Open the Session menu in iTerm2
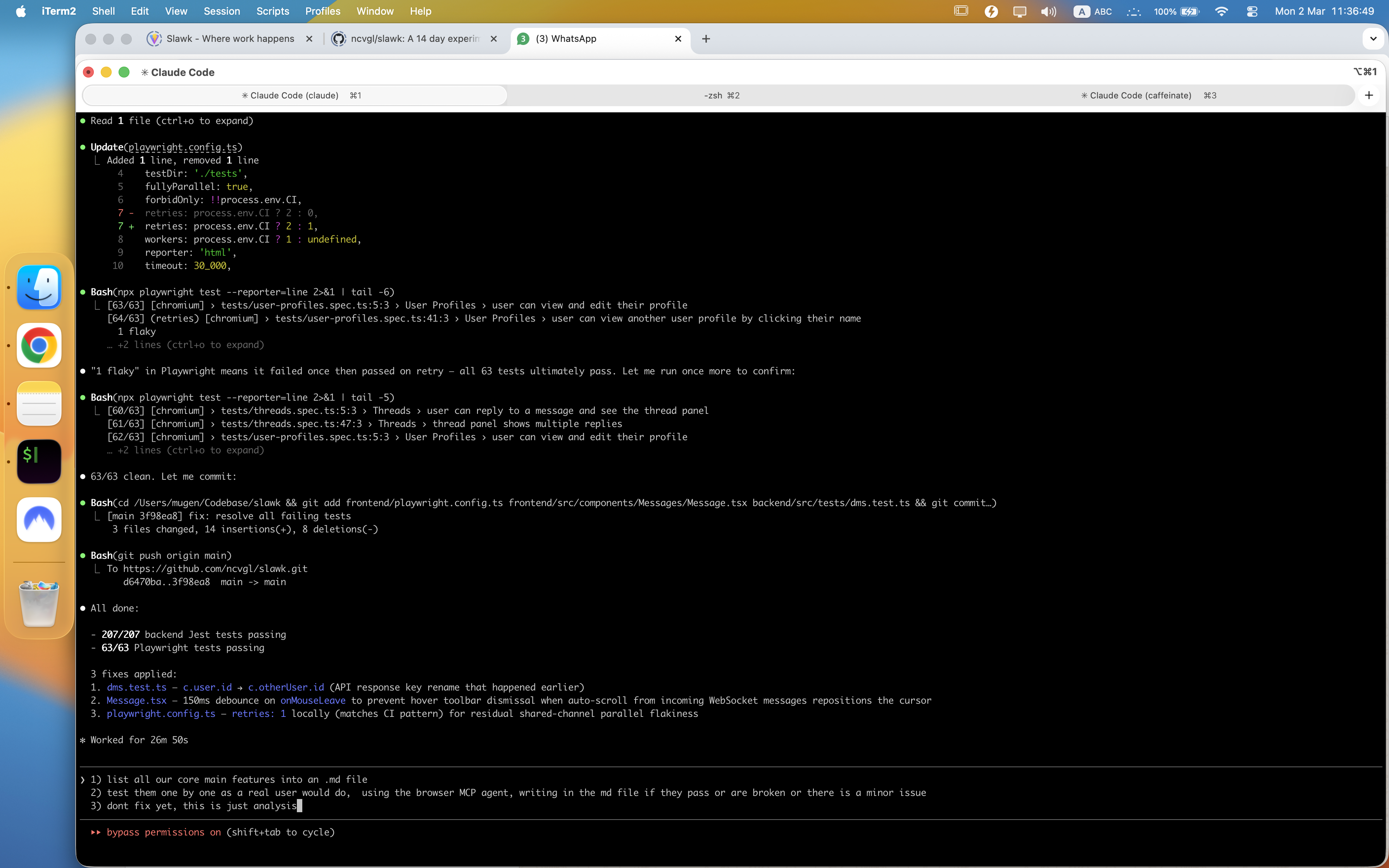 click(x=222, y=11)
